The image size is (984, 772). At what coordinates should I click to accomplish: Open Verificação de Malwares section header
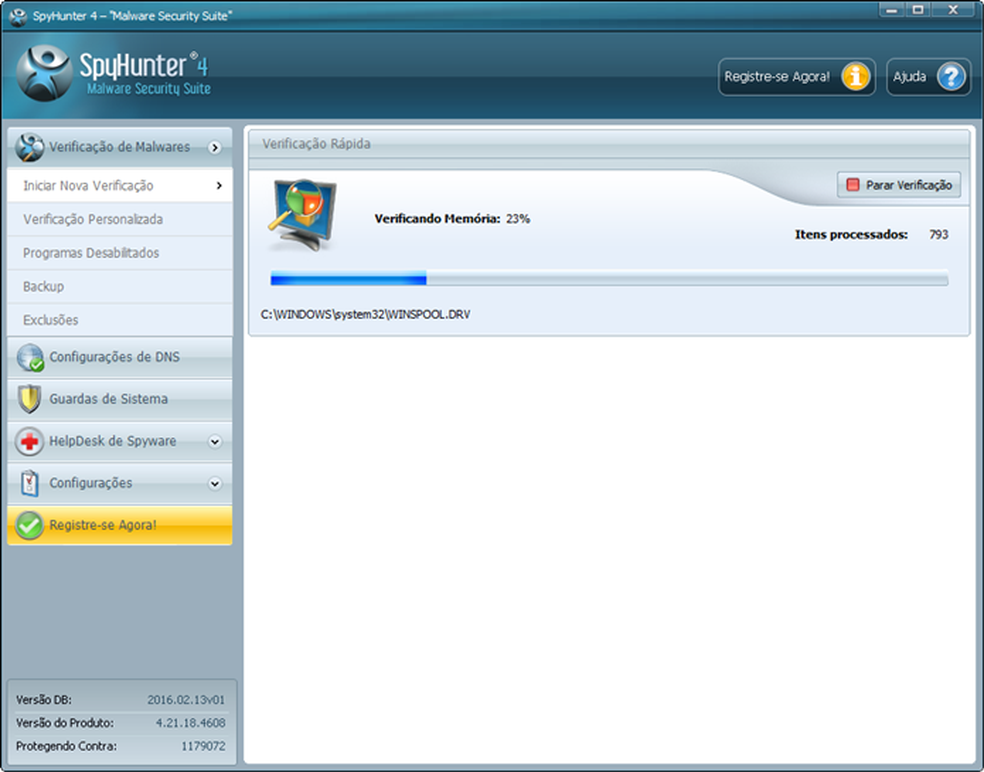click(120, 147)
